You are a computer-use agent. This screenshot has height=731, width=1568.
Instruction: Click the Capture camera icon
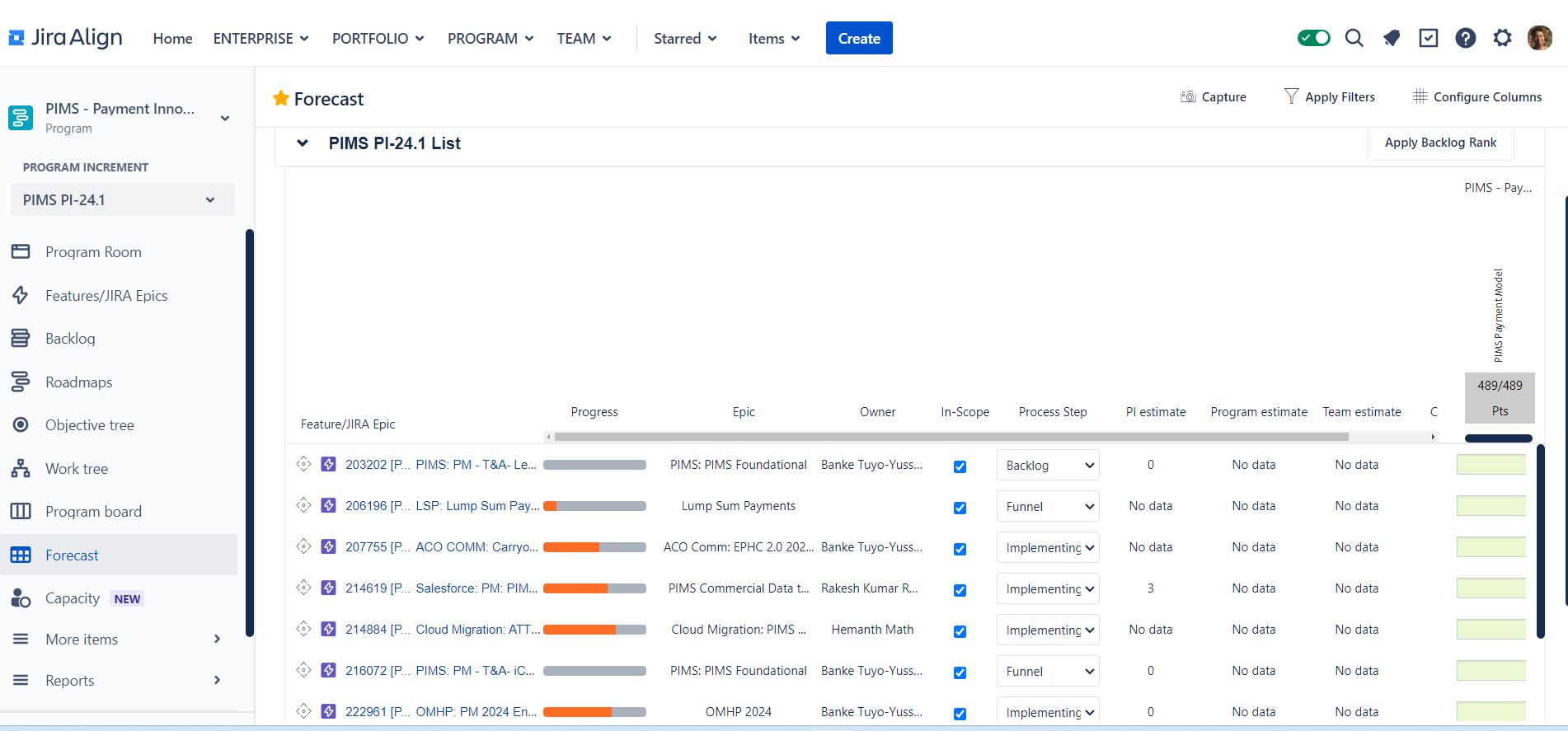1188,96
